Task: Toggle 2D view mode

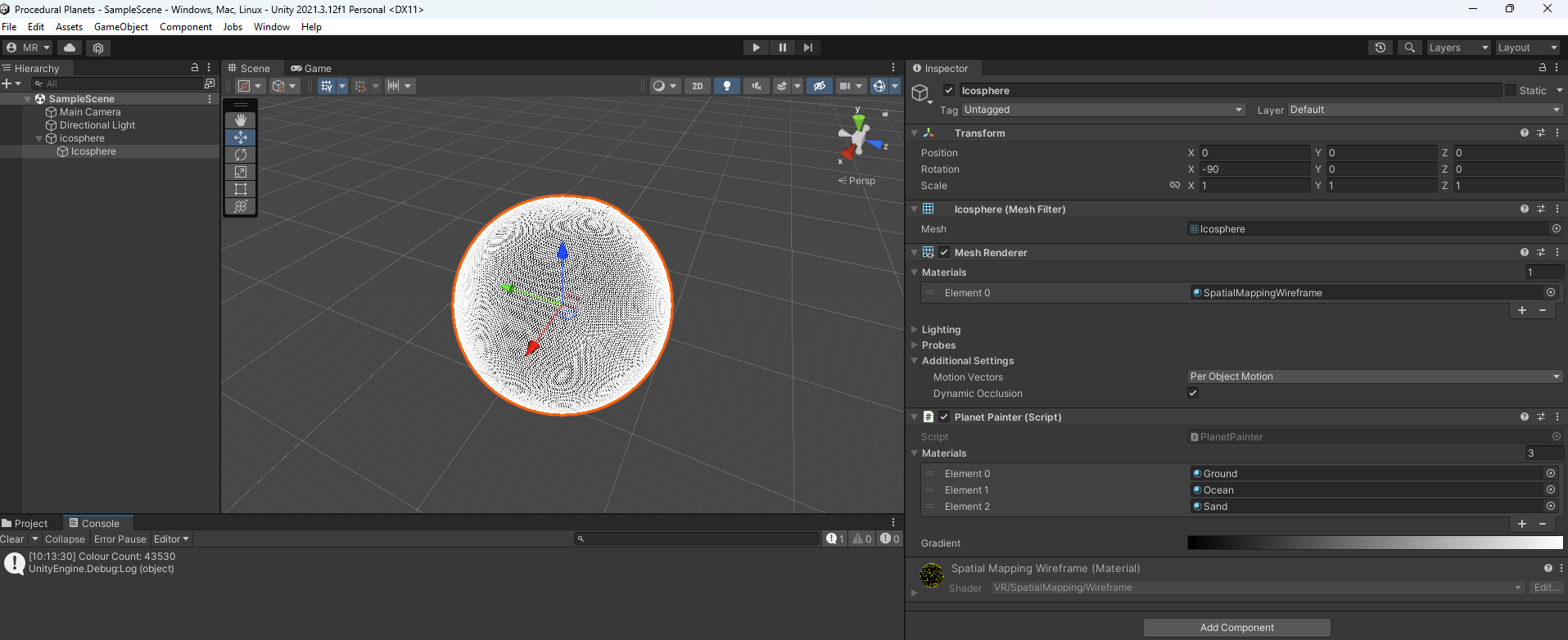Action: pyautogui.click(x=698, y=86)
